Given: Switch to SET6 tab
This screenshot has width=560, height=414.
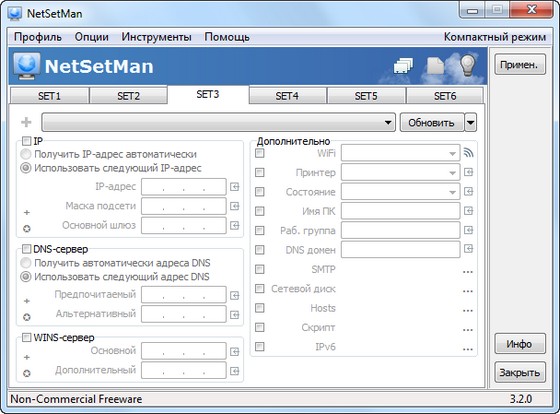Looking at the screenshot, I should coord(445,96).
